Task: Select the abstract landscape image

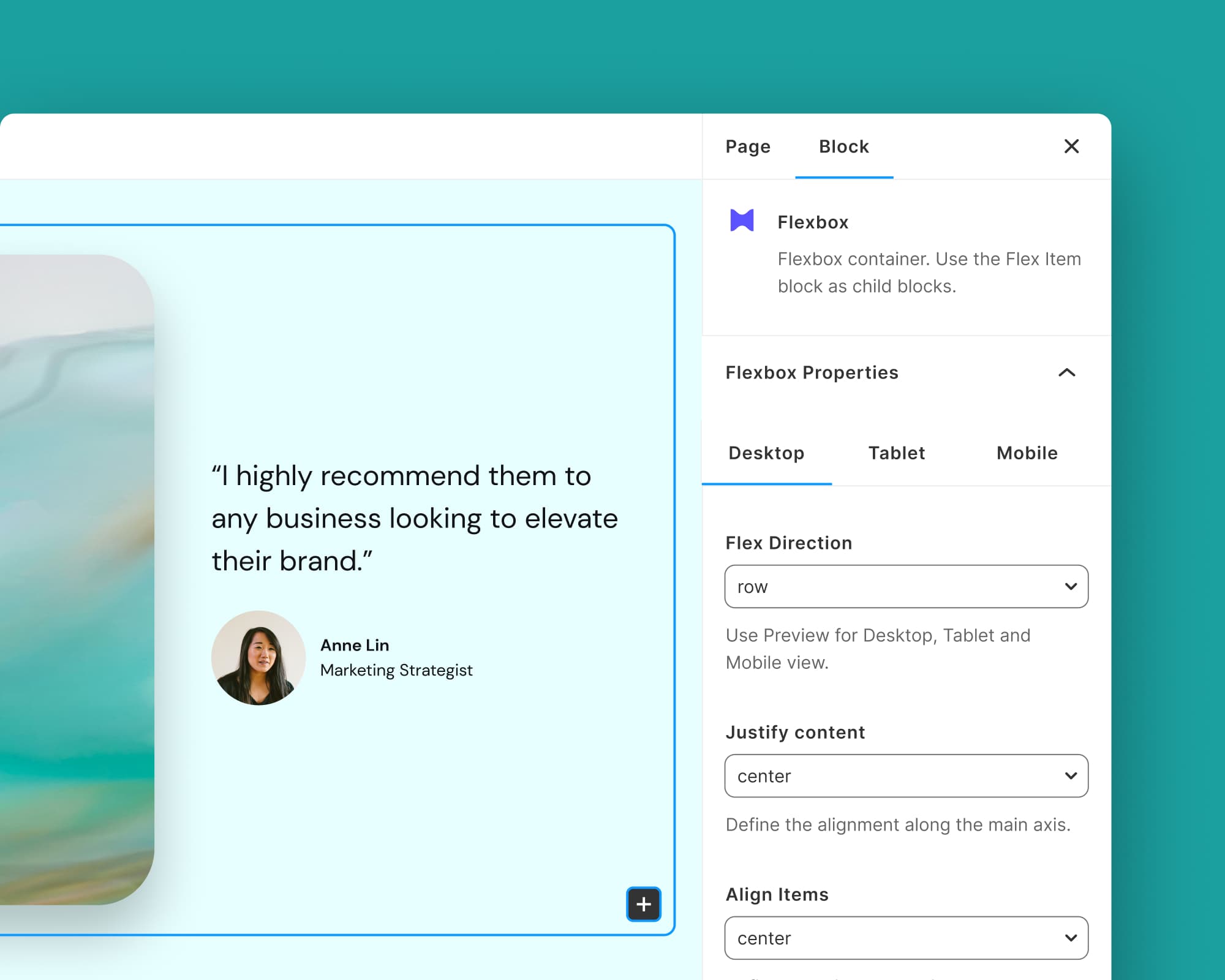Action: 77,579
